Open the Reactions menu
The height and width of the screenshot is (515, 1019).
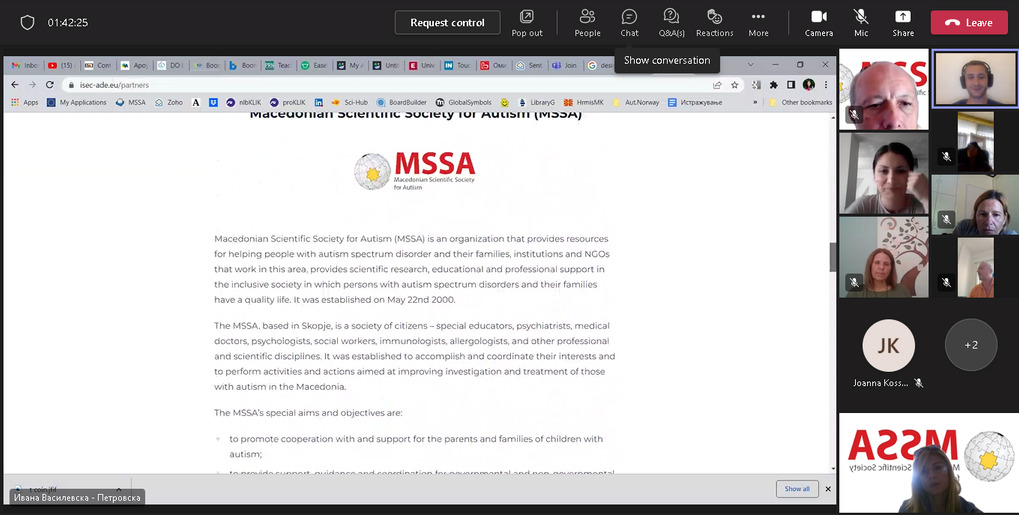click(x=714, y=22)
